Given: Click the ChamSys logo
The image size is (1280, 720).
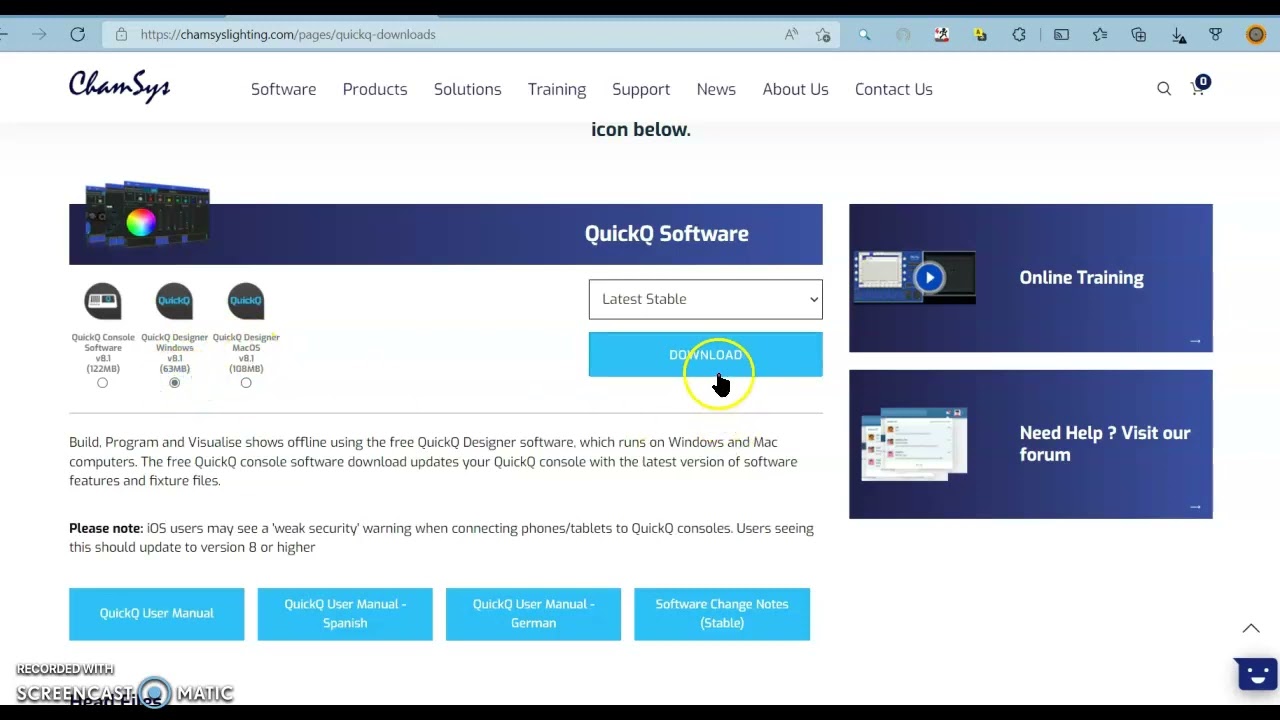Looking at the screenshot, I should click(119, 86).
